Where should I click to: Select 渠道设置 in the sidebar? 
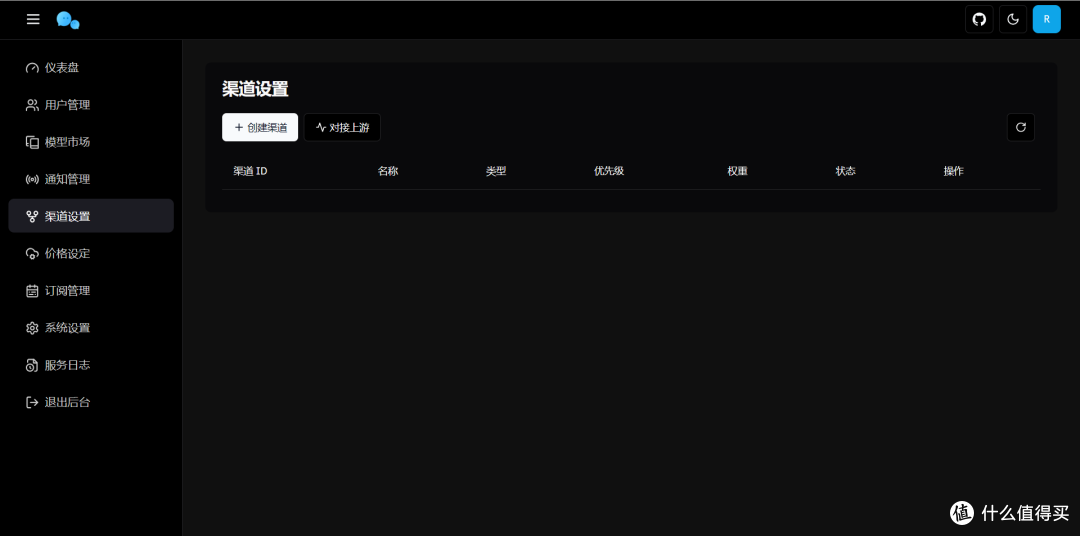[x=91, y=216]
